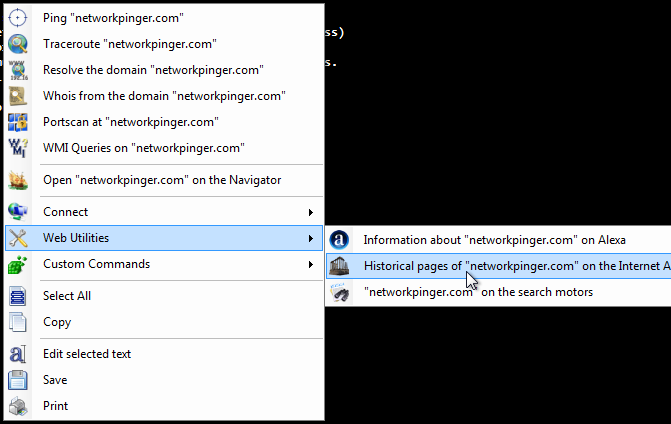This screenshot has width=671, height=424.
Task: Click the Custom Commands green cubes icon
Action: 18,264
